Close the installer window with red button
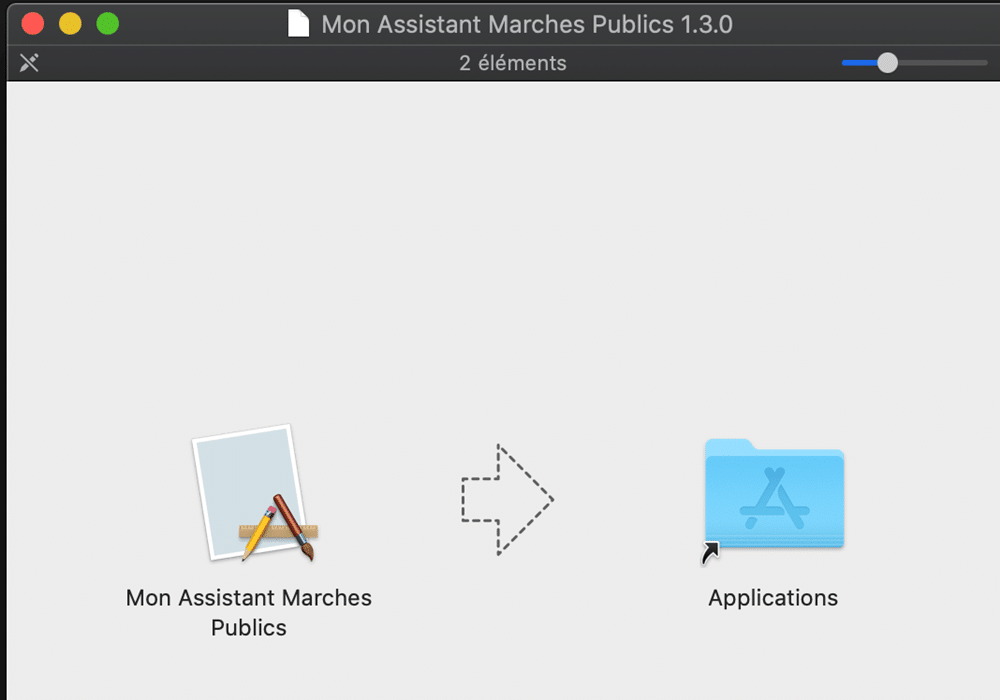The width and height of the screenshot is (1000, 700). click(x=33, y=24)
